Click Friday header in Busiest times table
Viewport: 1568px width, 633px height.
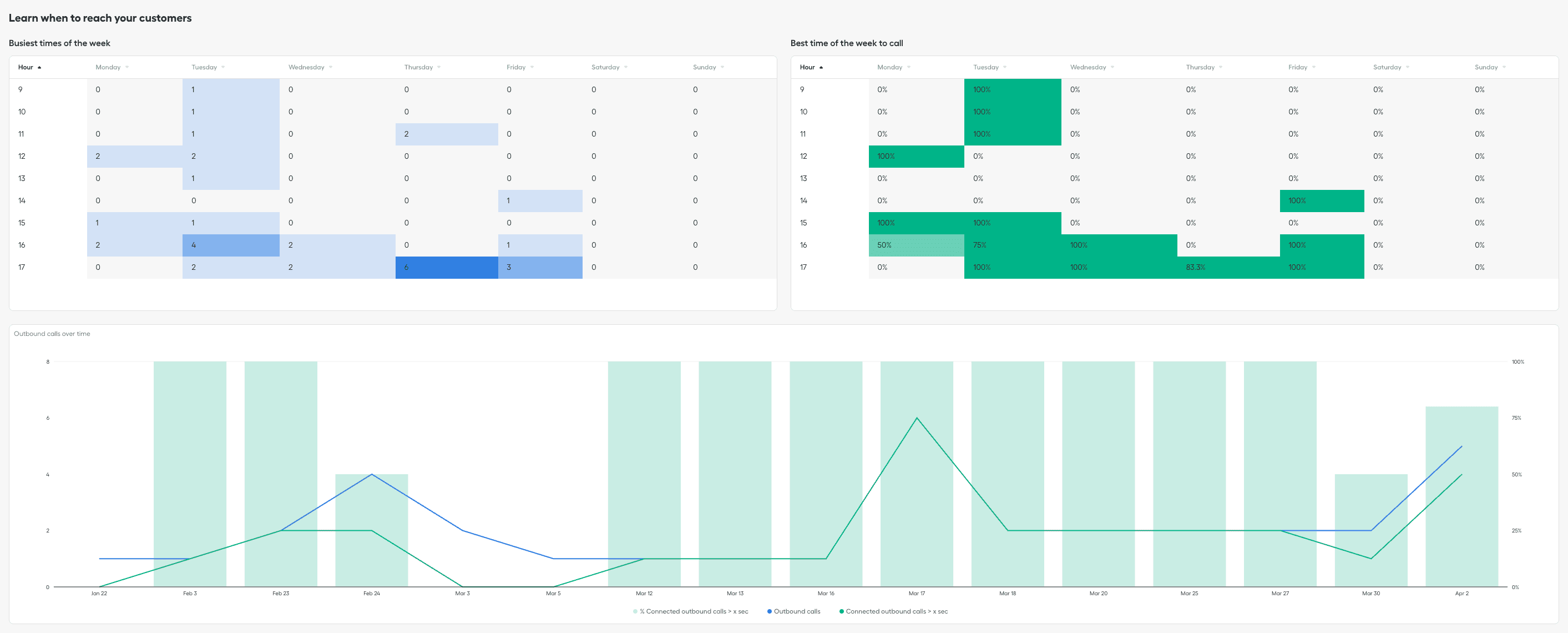point(515,68)
